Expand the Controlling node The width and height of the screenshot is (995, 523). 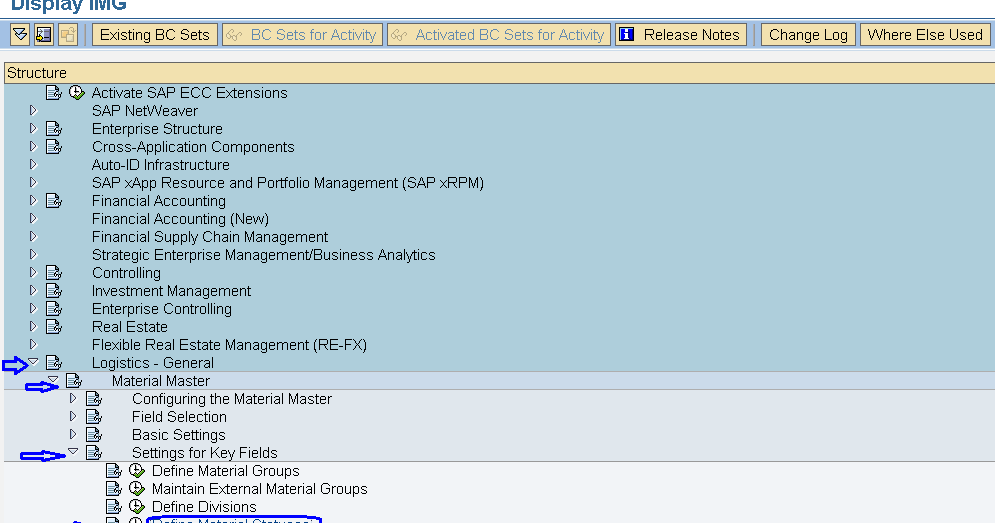(34, 272)
